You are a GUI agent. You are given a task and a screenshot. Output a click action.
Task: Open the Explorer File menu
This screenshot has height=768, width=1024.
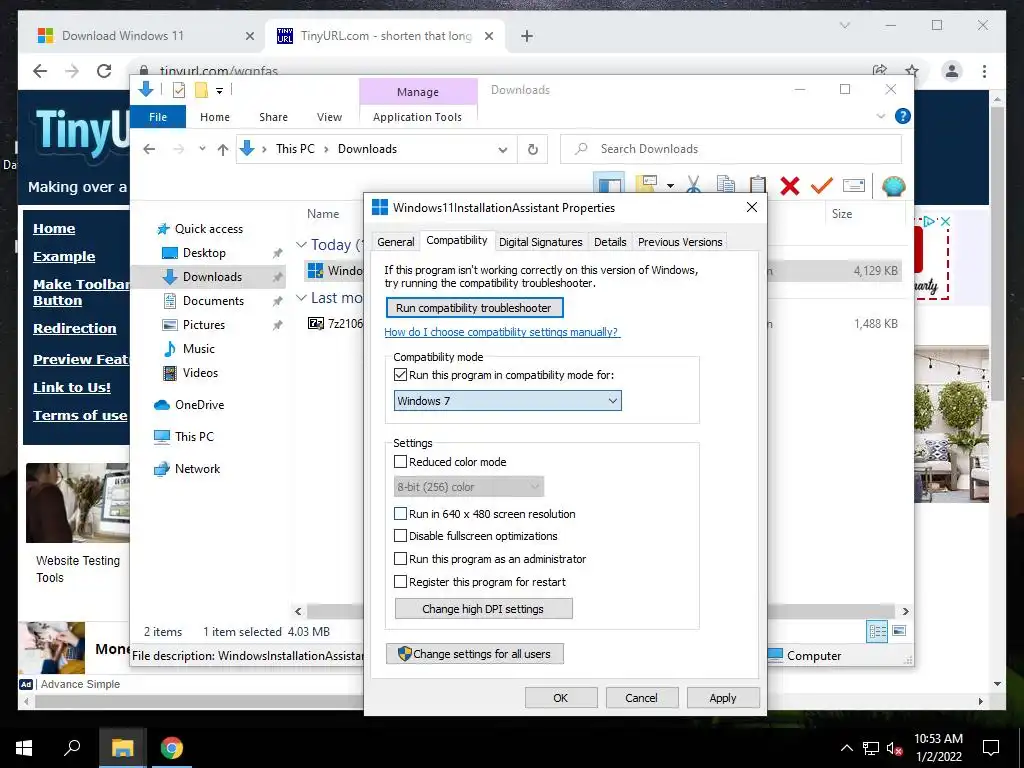click(158, 117)
